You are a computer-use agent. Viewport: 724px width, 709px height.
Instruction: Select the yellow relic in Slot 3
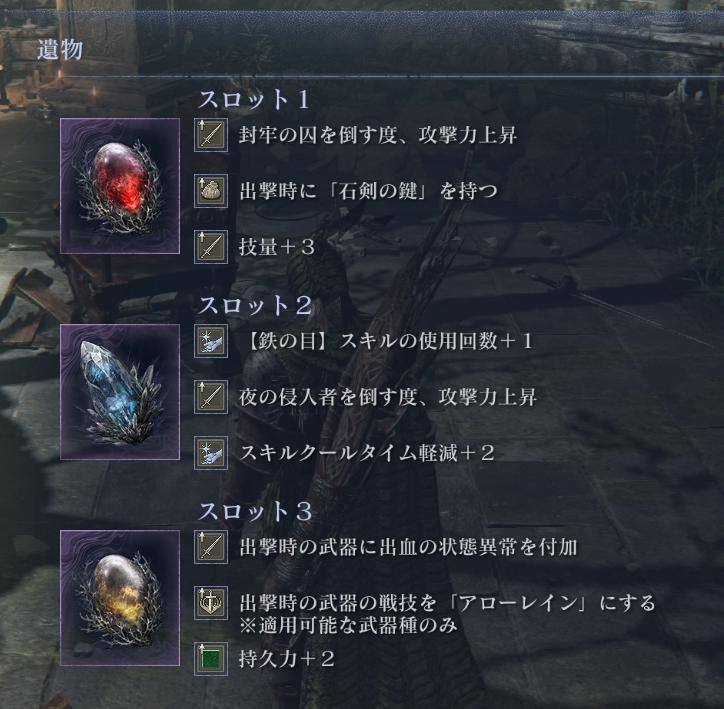(x=120, y=598)
